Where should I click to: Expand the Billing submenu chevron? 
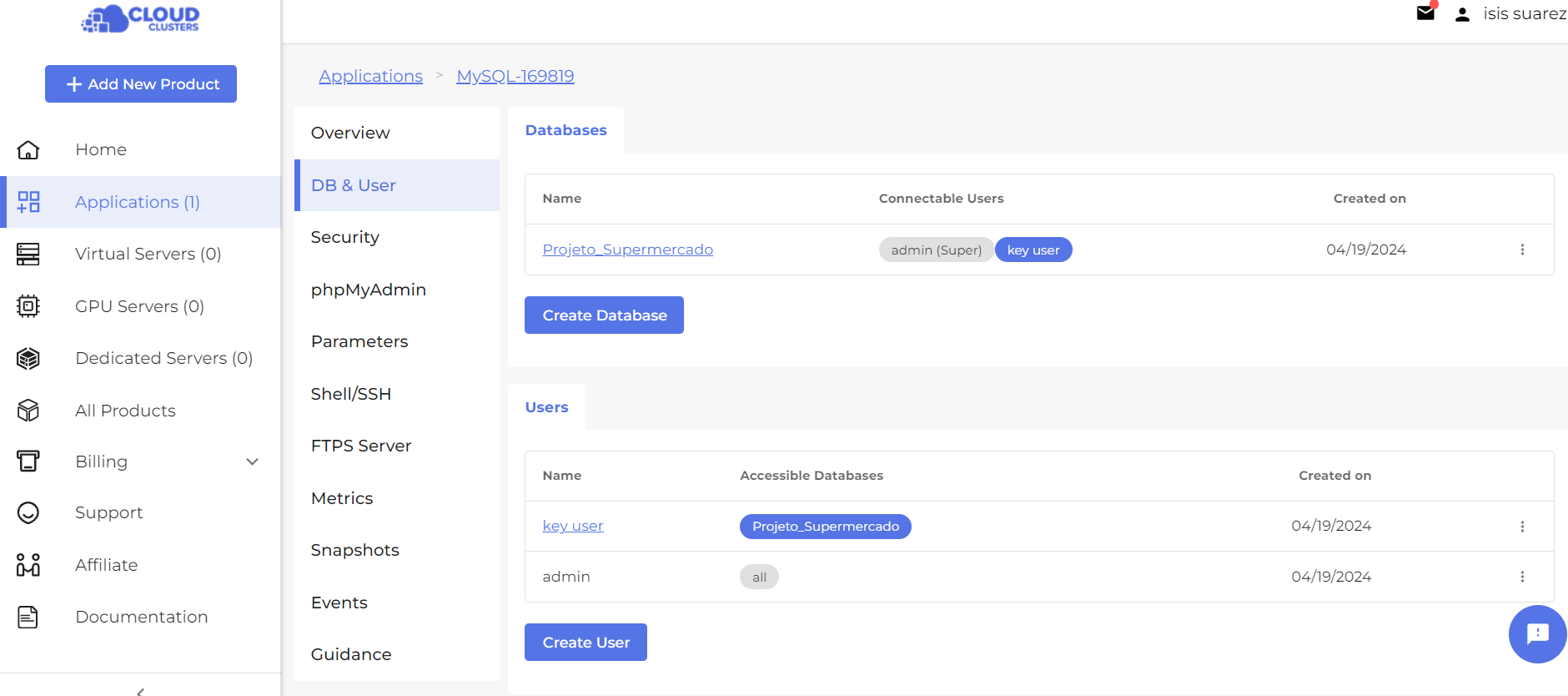pyautogui.click(x=252, y=461)
